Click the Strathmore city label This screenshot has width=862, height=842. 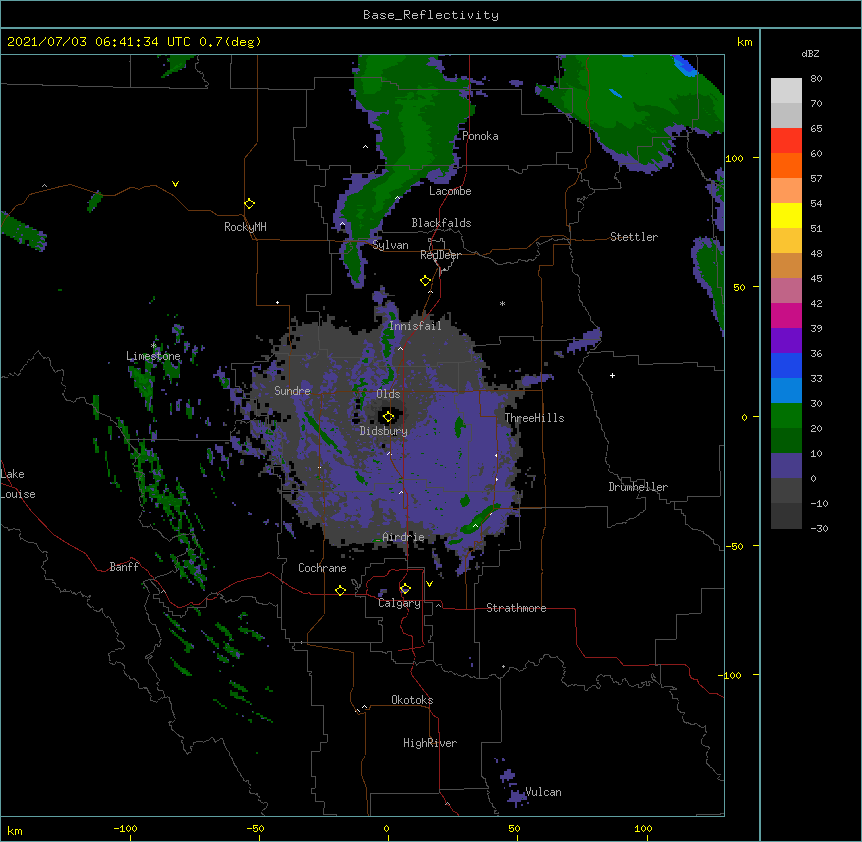tap(516, 608)
